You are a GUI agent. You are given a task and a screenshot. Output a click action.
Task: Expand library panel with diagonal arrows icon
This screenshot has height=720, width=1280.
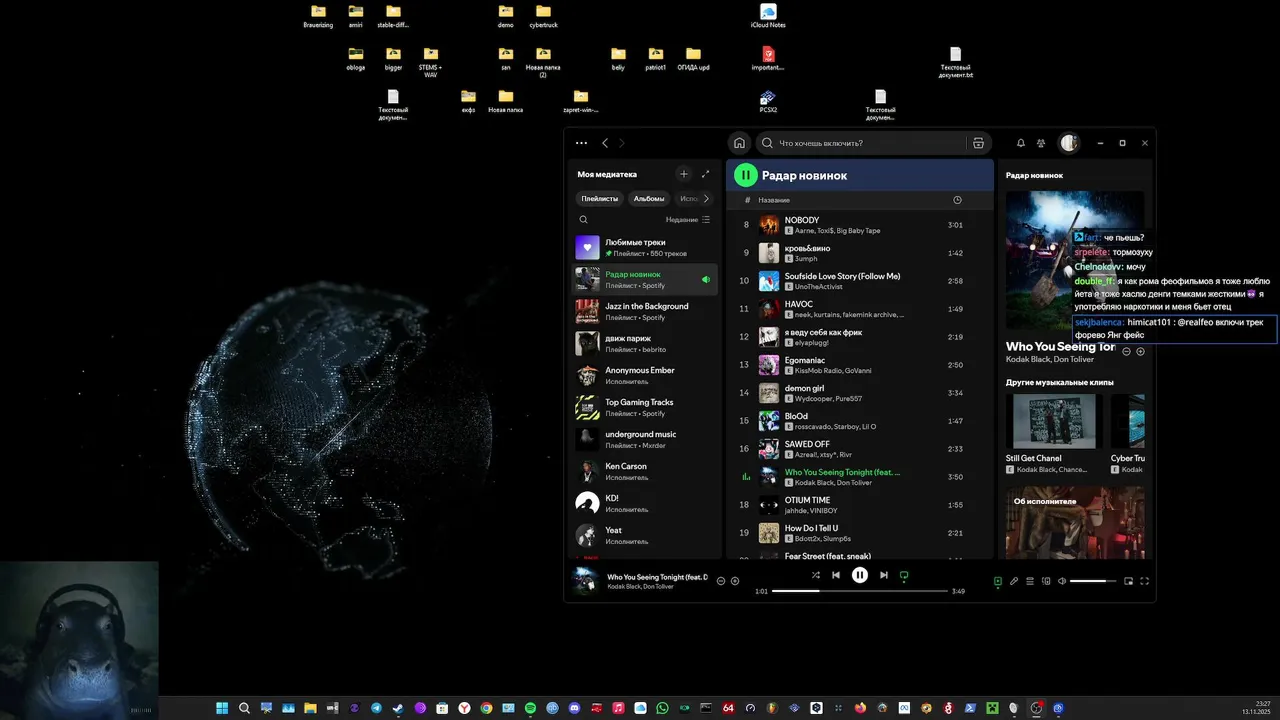click(705, 174)
